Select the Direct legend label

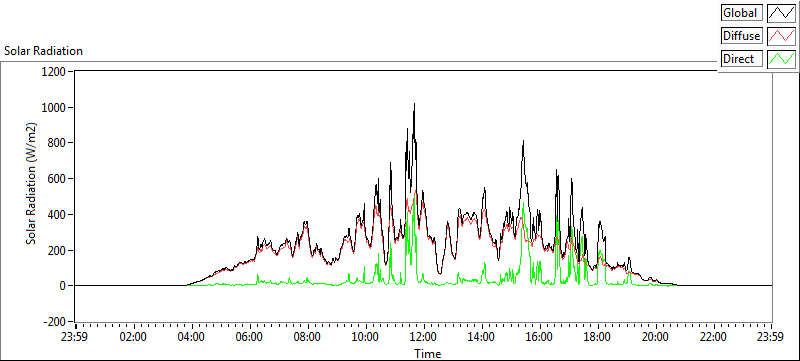(741, 59)
